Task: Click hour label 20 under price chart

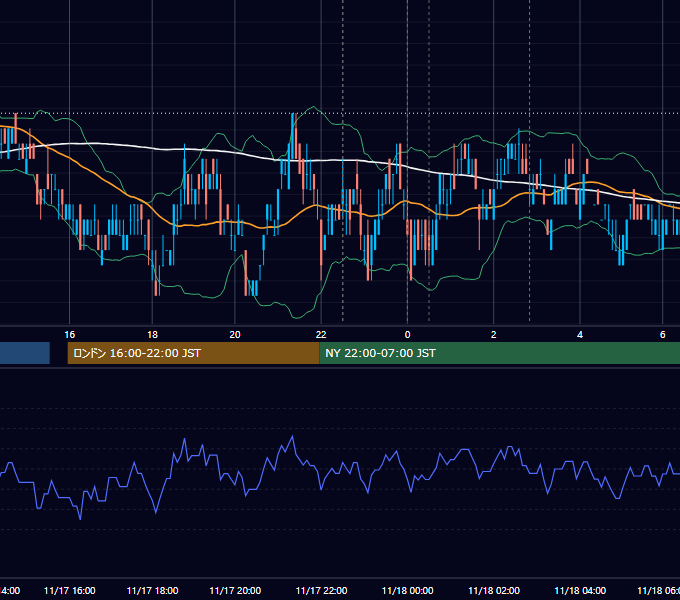Action: point(235,335)
